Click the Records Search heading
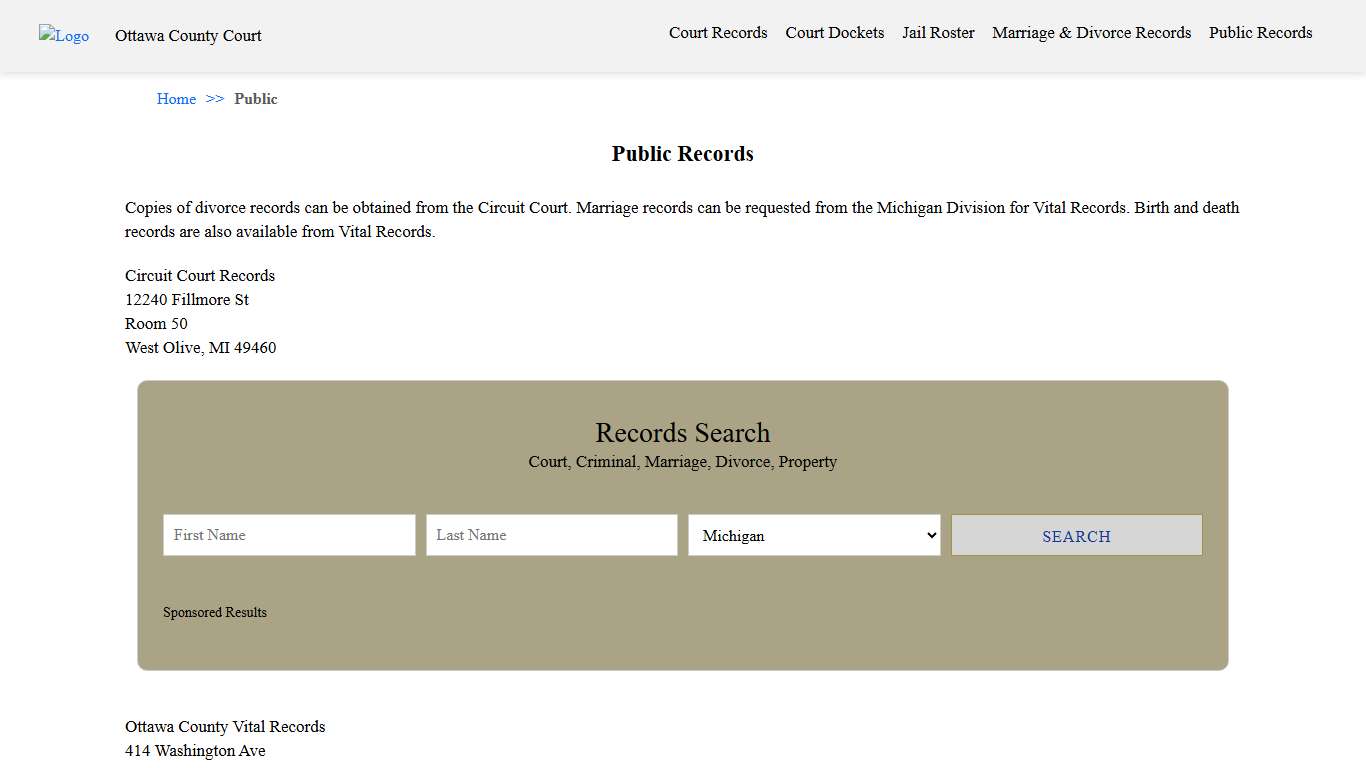The image size is (1366, 768). coord(682,432)
